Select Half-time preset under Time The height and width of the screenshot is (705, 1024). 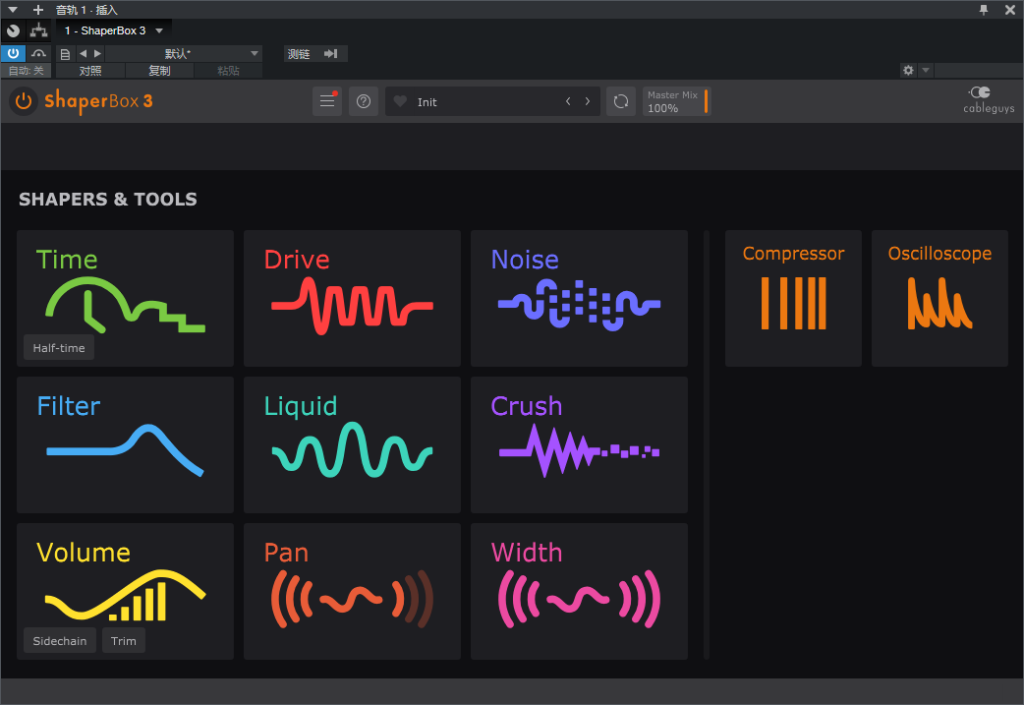pyautogui.click(x=59, y=348)
